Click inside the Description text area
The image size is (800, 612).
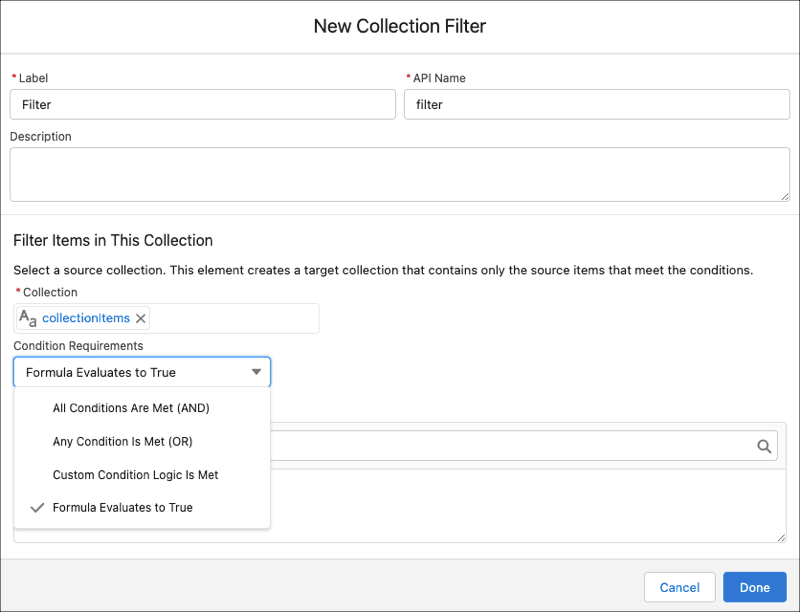point(400,174)
